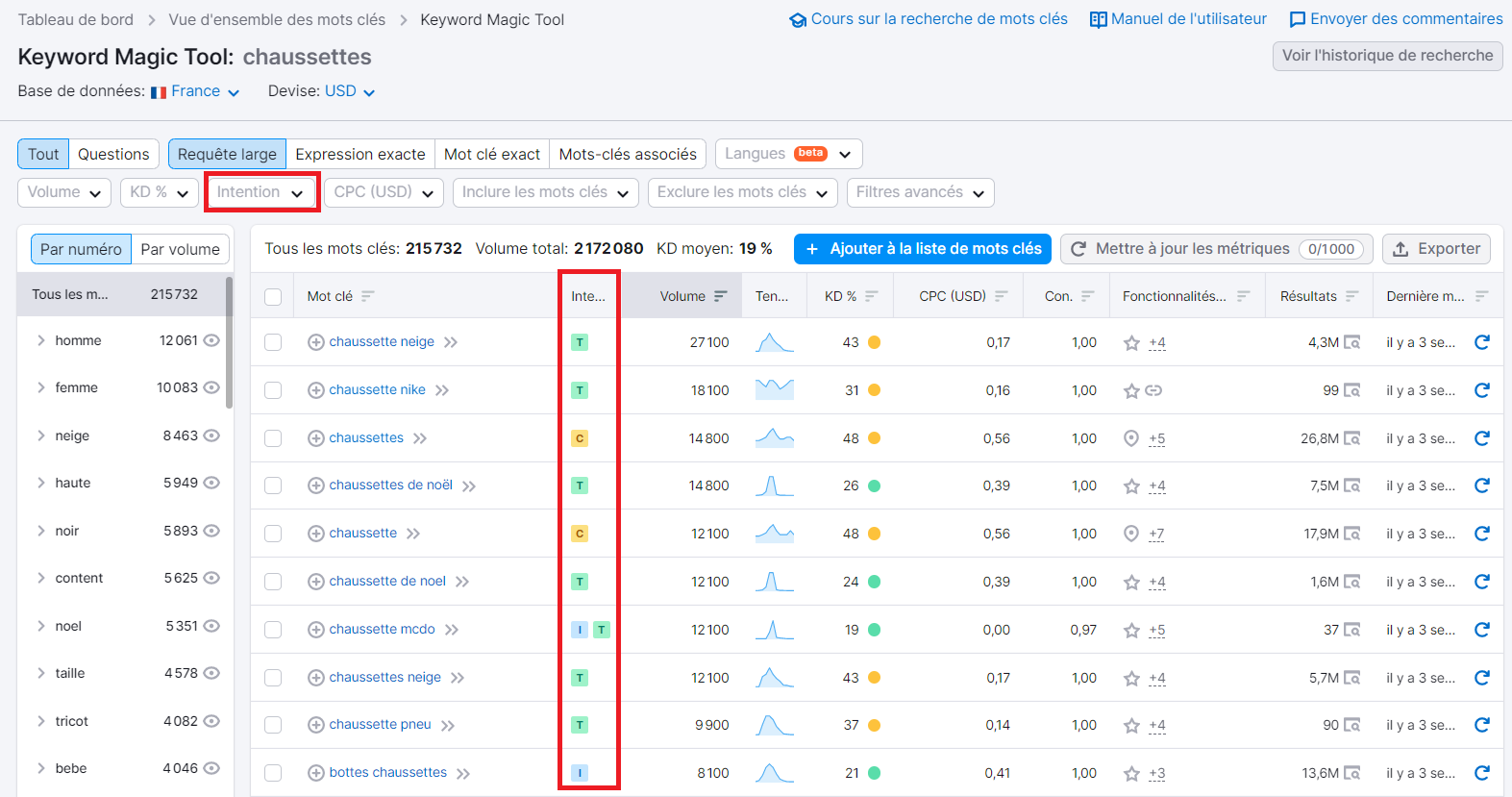Screen dimensions: 1512x797
Task: Select Mot clé exact match type
Action: pos(492,154)
